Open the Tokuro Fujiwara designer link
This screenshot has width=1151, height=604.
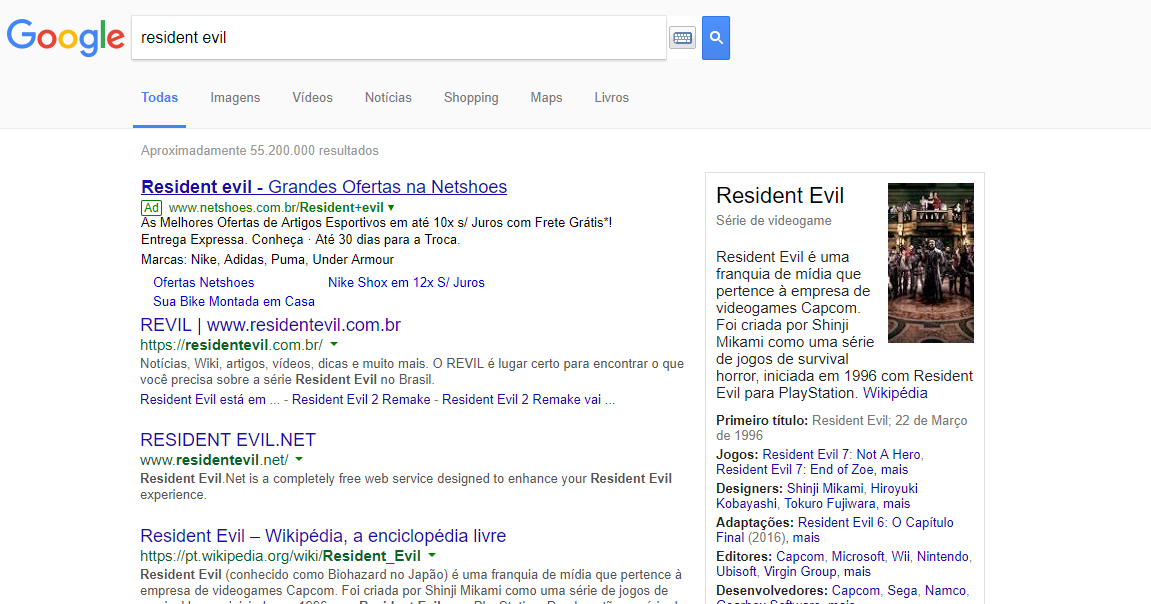click(829, 503)
